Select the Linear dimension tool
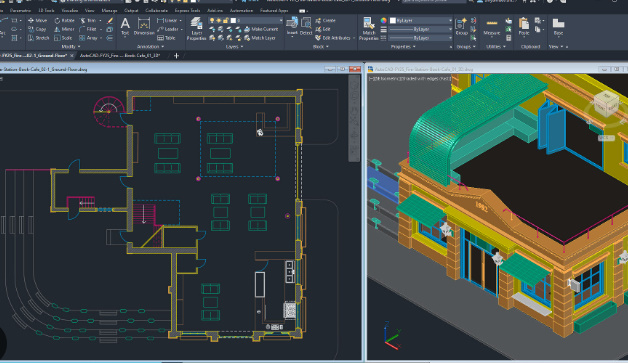Image resolution: width=628 pixels, height=363 pixels. click(167, 20)
